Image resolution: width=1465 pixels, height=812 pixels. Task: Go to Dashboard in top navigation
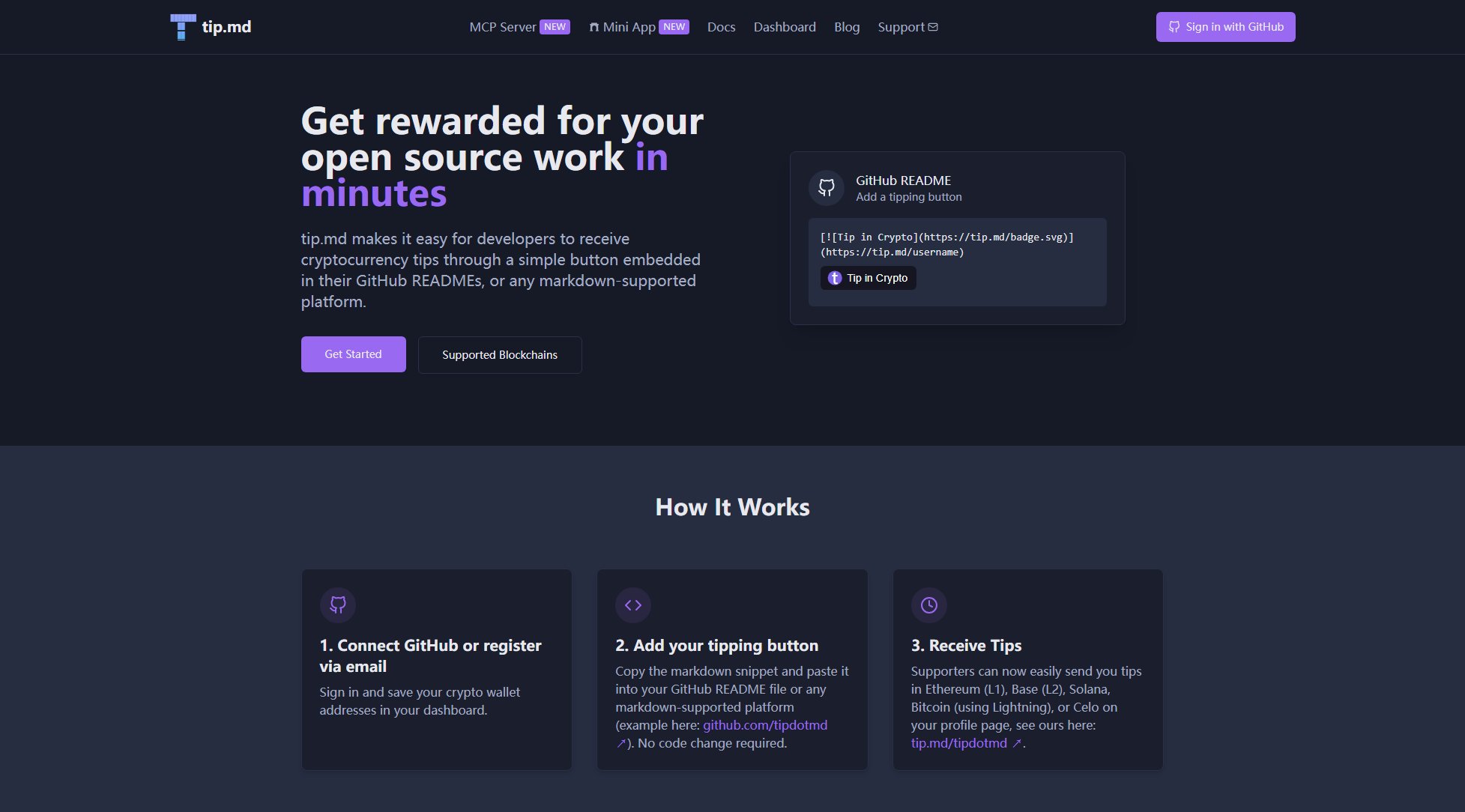tap(784, 27)
